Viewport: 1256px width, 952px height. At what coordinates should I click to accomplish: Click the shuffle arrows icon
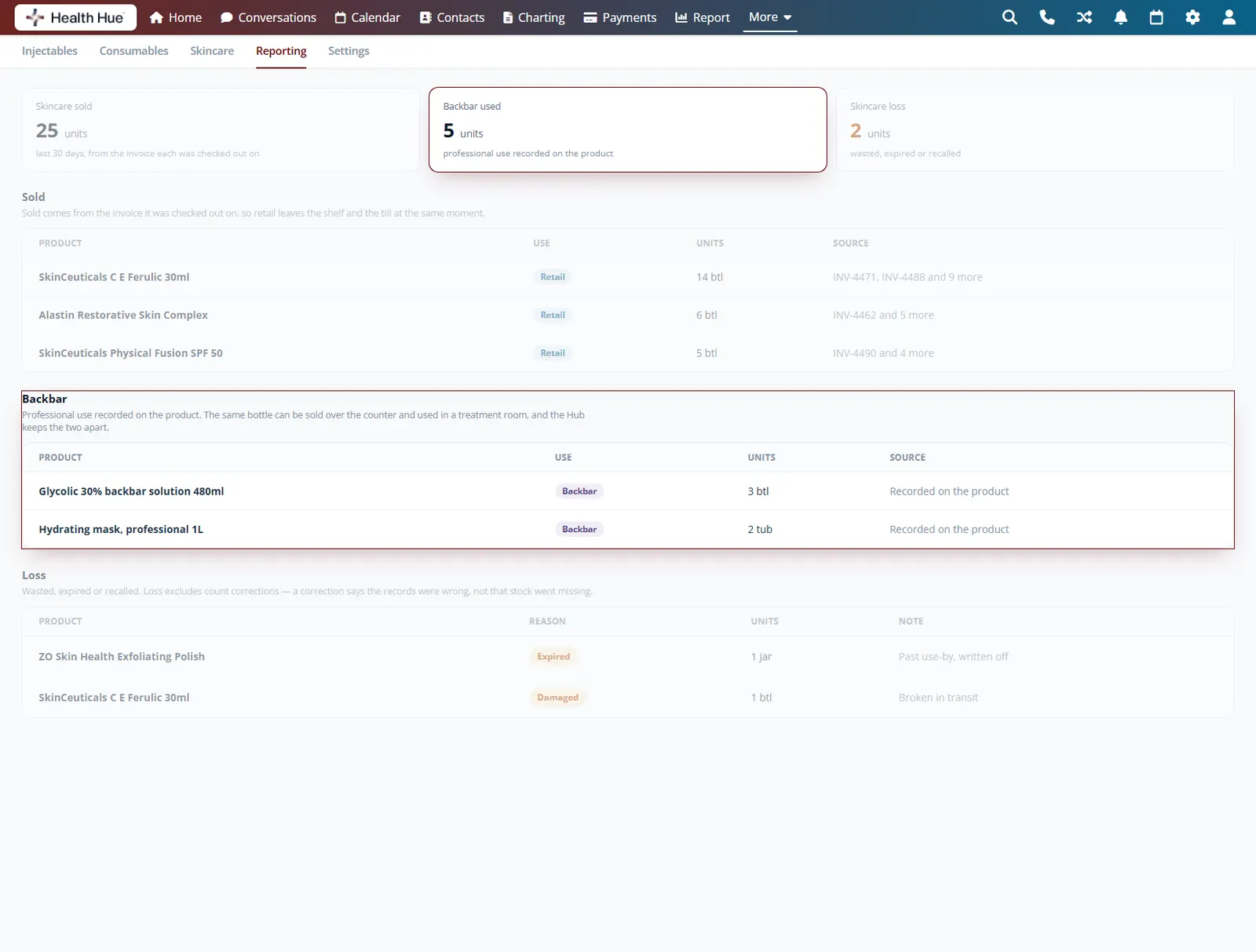click(1084, 17)
